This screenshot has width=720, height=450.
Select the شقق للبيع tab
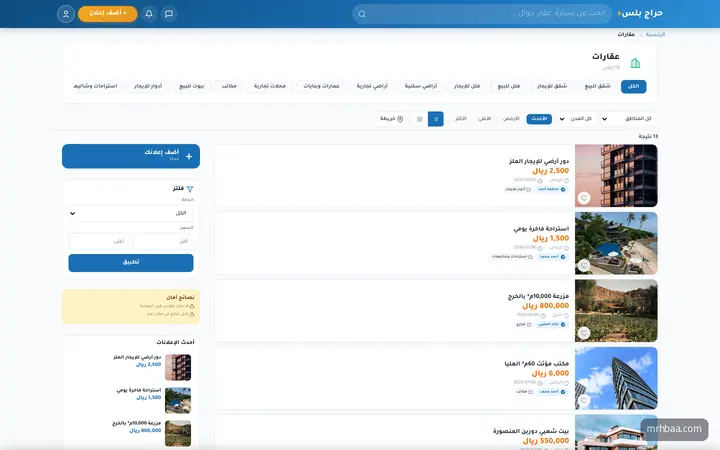[x=597, y=86]
